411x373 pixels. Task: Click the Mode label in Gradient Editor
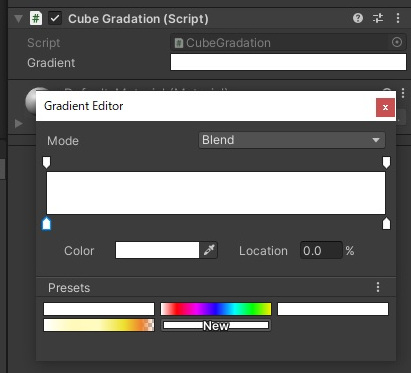(x=63, y=141)
